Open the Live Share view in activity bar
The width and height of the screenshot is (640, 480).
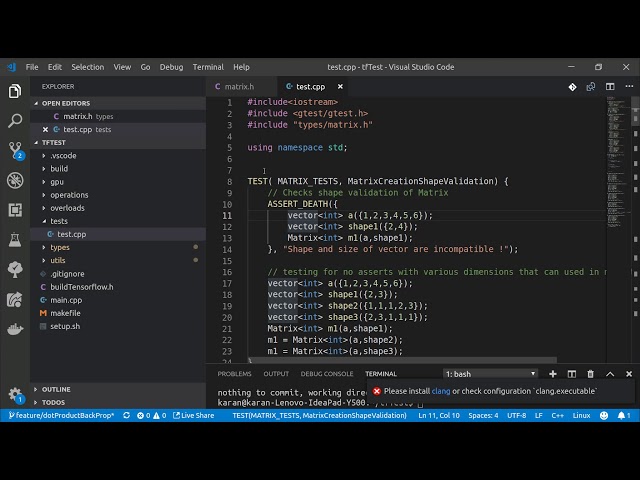pyautogui.click(x=15, y=300)
